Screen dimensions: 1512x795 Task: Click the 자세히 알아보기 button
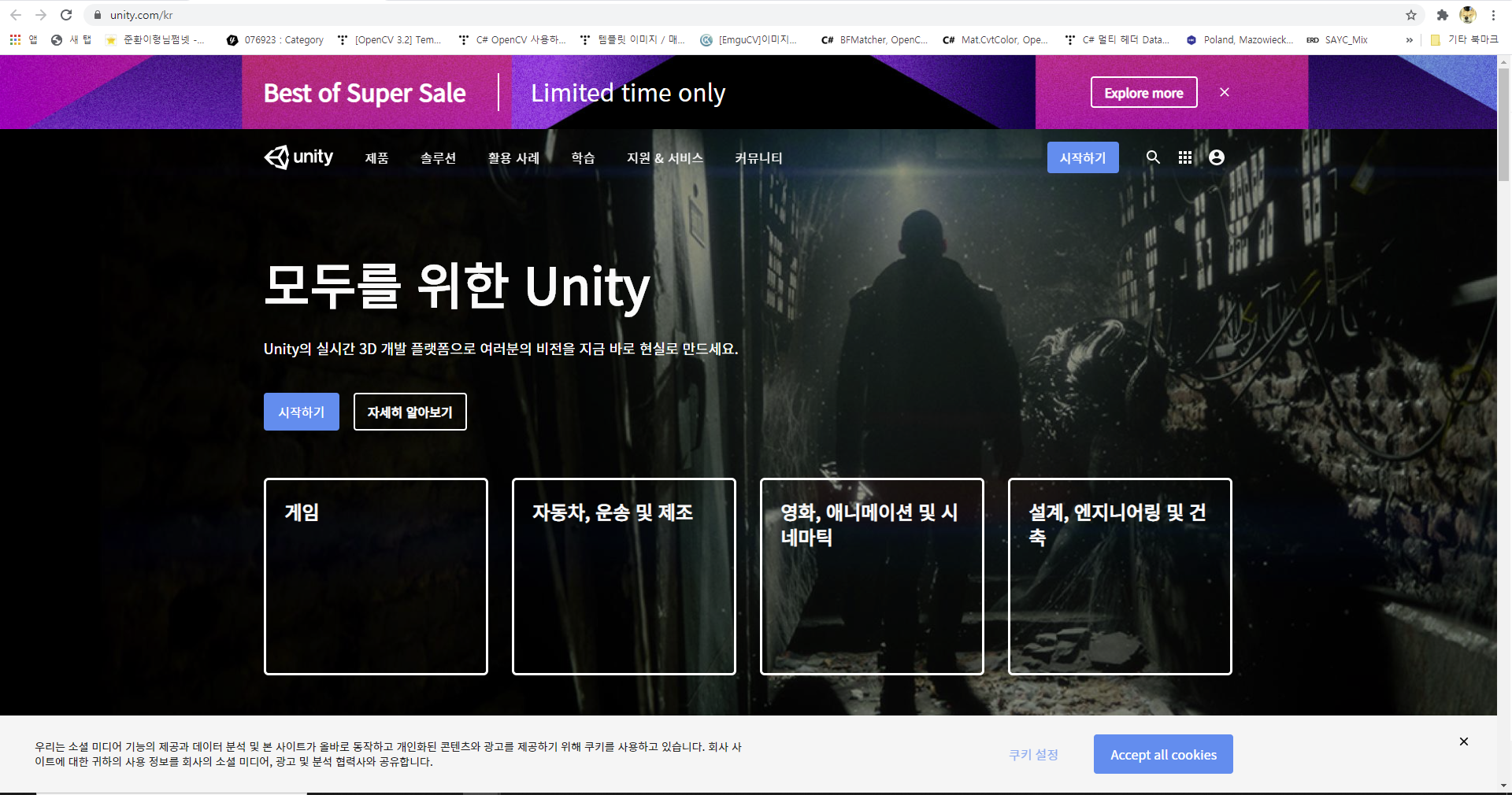pos(410,412)
